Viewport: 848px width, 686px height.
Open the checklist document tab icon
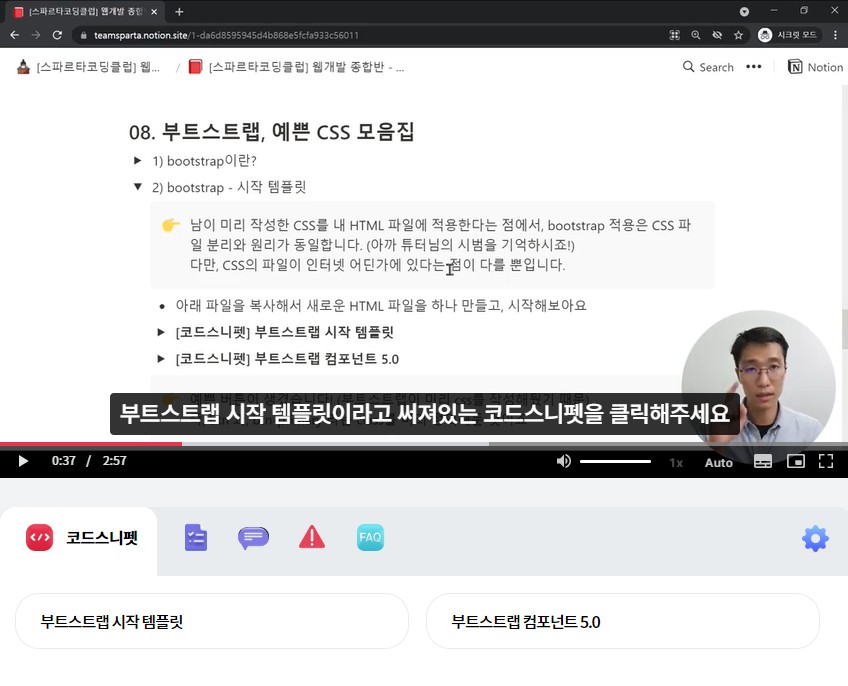click(x=196, y=537)
